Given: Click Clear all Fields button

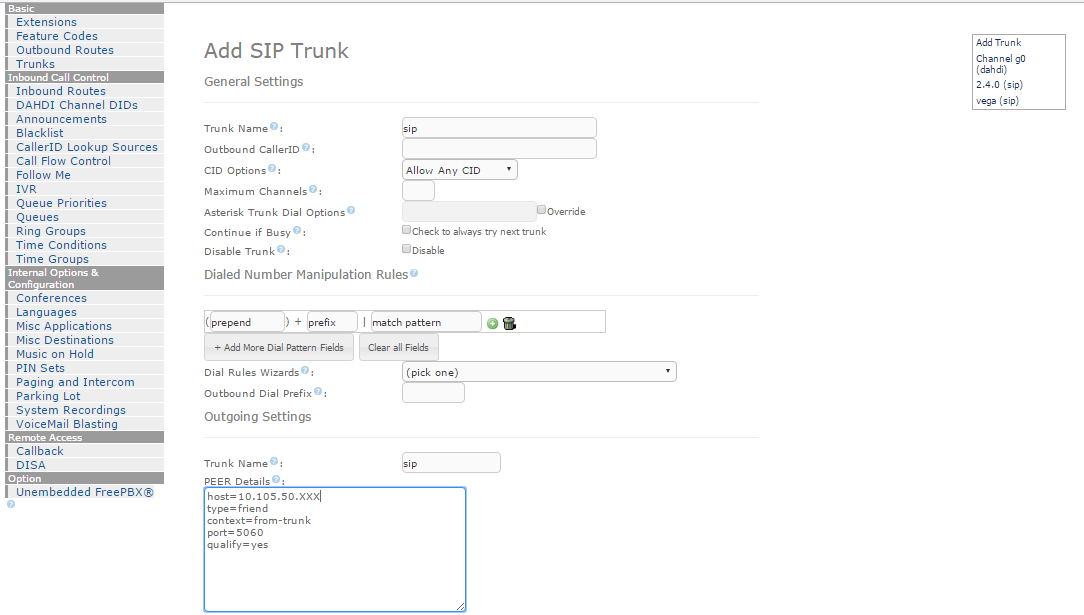Looking at the screenshot, I should click(x=398, y=348).
